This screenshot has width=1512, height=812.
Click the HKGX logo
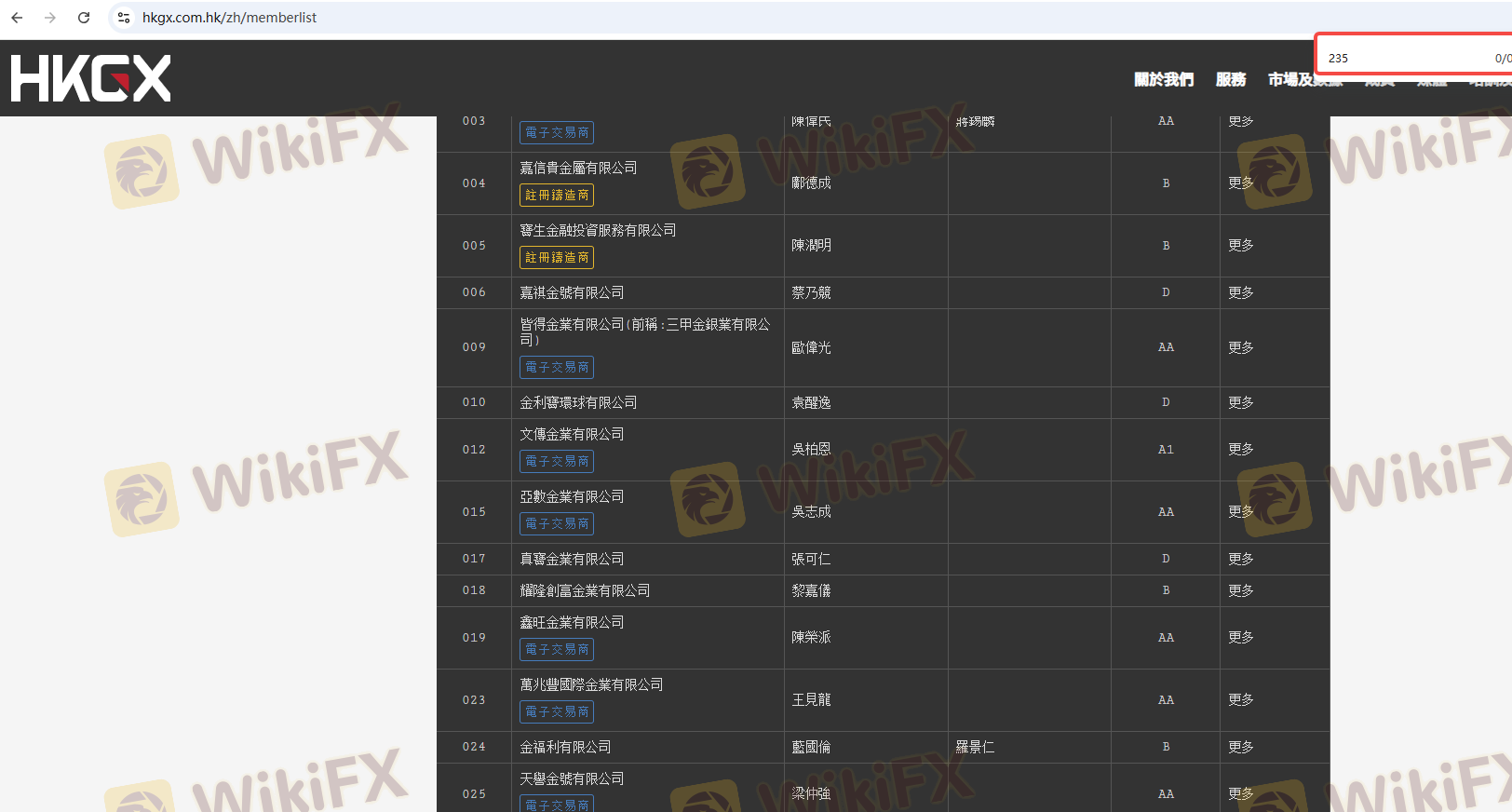click(91, 78)
